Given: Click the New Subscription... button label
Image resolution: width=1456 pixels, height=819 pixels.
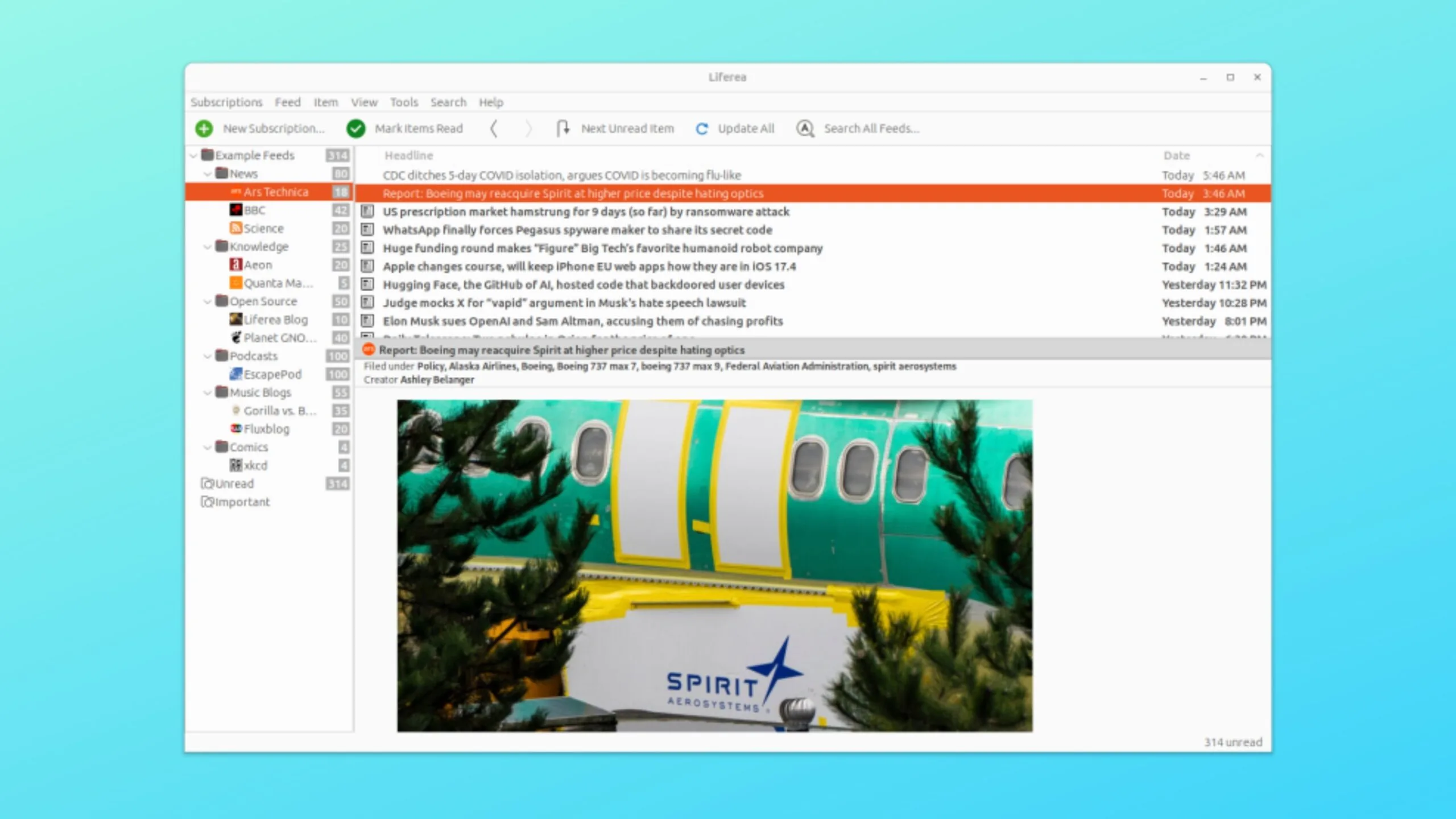Looking at the screenshot, I should click(x=274, y=129).
